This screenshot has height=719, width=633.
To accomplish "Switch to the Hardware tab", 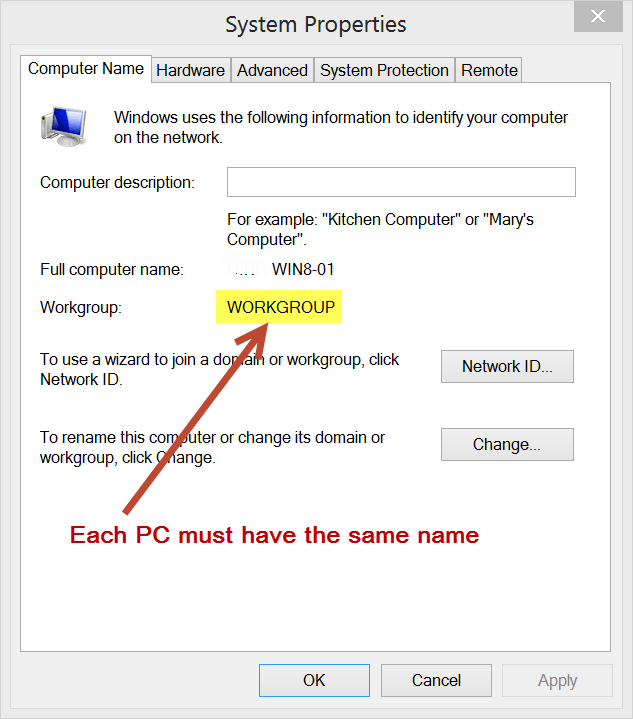I will [x=190, y=70].
